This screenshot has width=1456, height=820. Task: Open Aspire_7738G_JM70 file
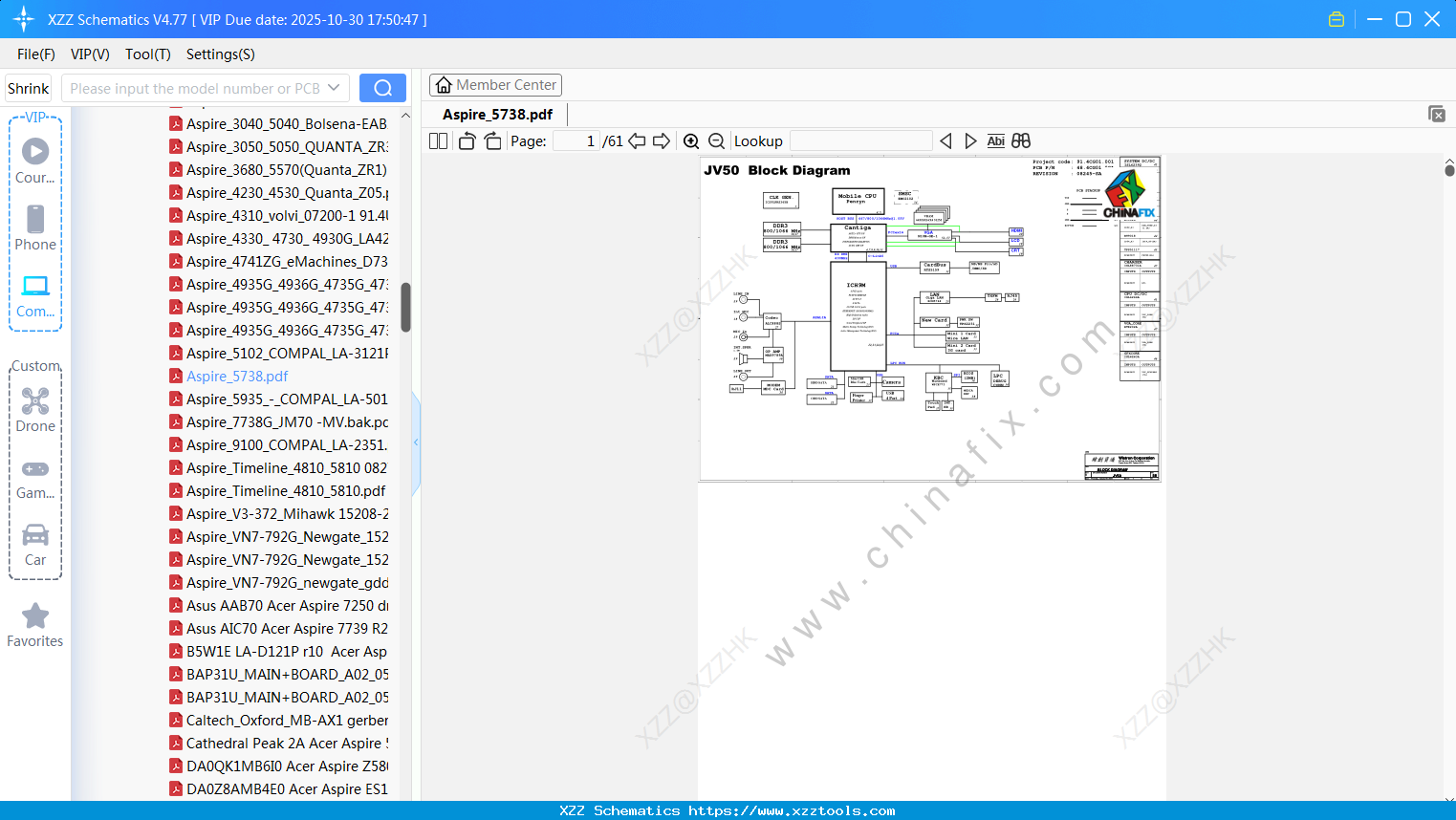coord(278,421)
